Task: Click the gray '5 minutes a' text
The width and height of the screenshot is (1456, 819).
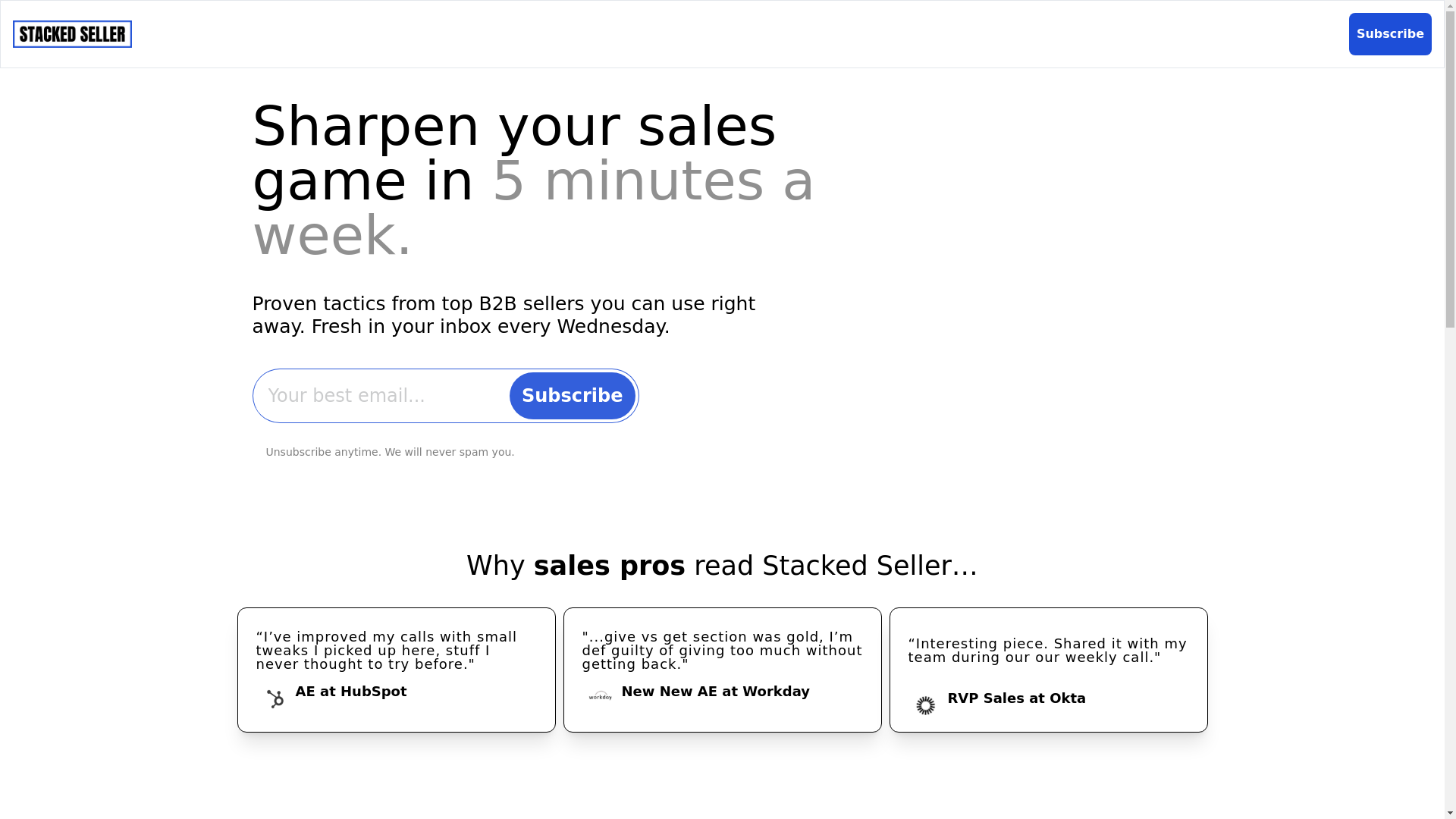Action: tap(653, 181)
